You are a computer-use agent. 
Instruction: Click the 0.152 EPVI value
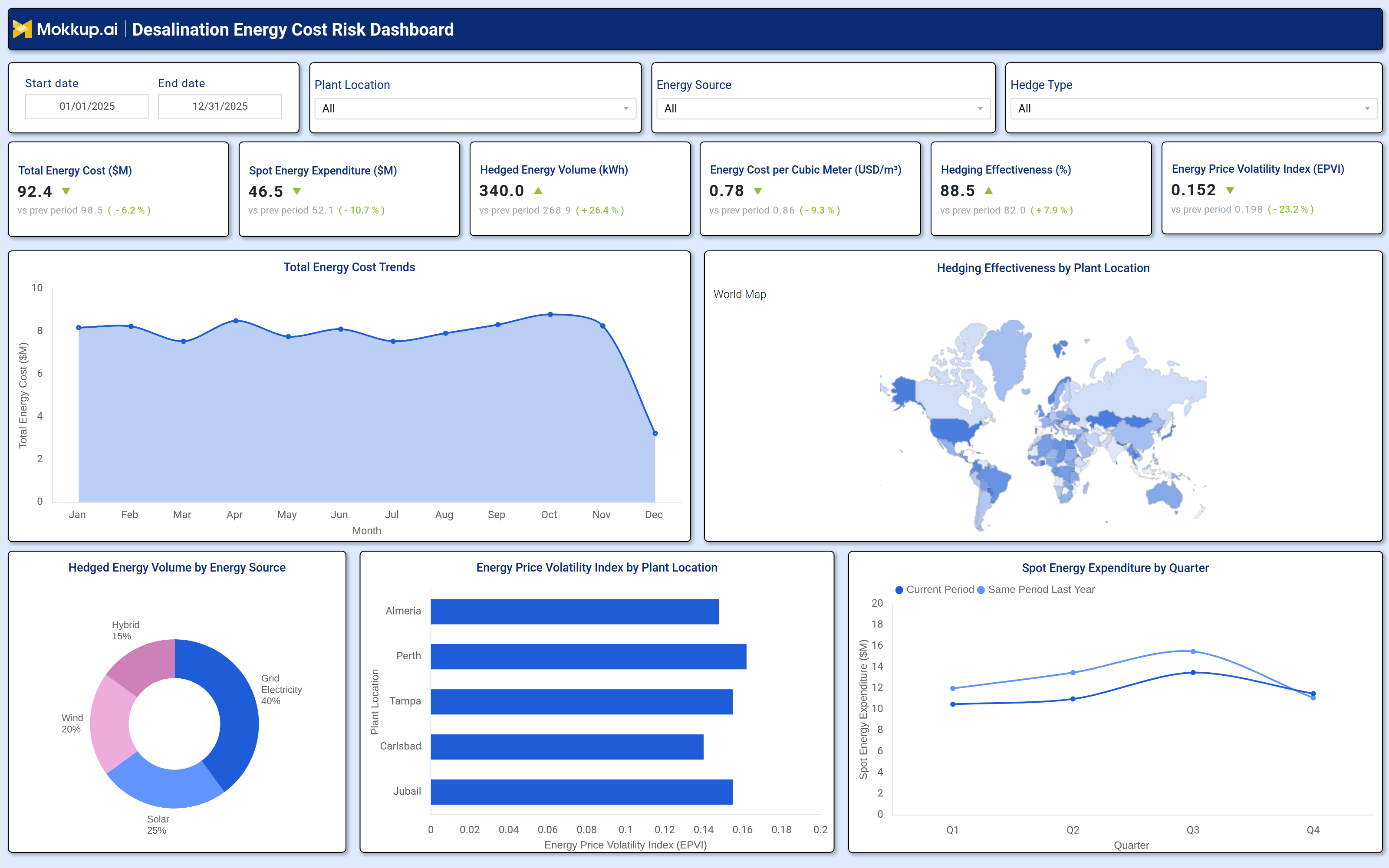1193,190
